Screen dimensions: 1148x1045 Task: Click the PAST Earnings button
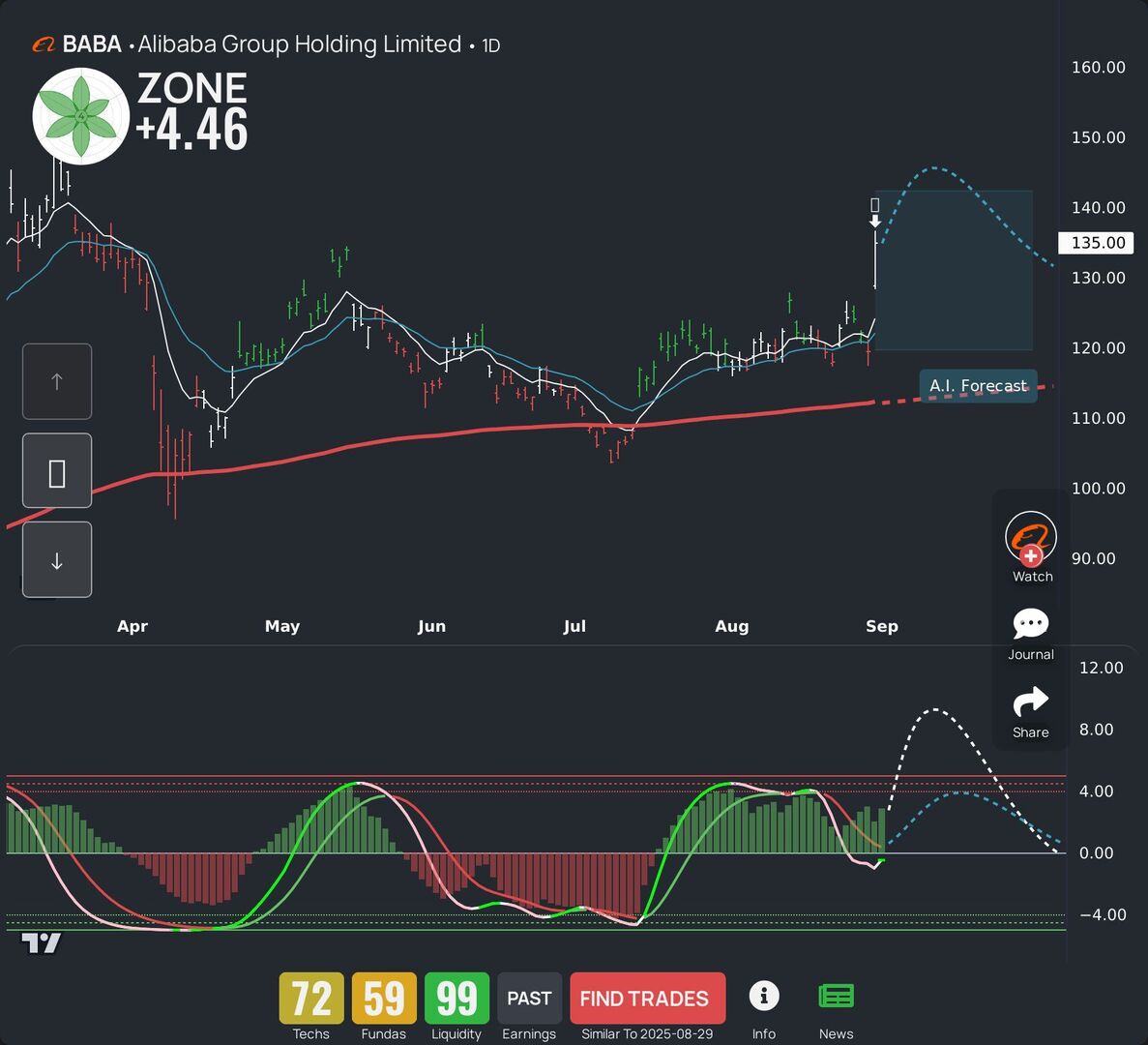(529, 999)
